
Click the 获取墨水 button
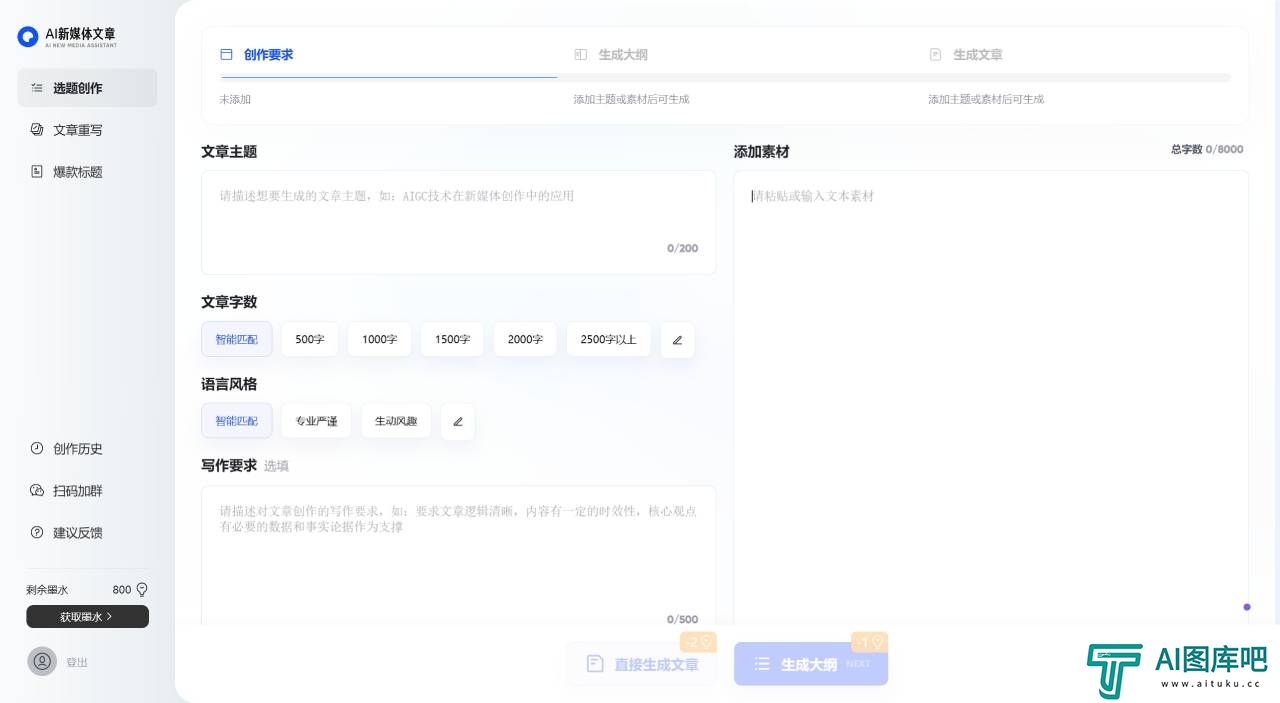[87, 617]
